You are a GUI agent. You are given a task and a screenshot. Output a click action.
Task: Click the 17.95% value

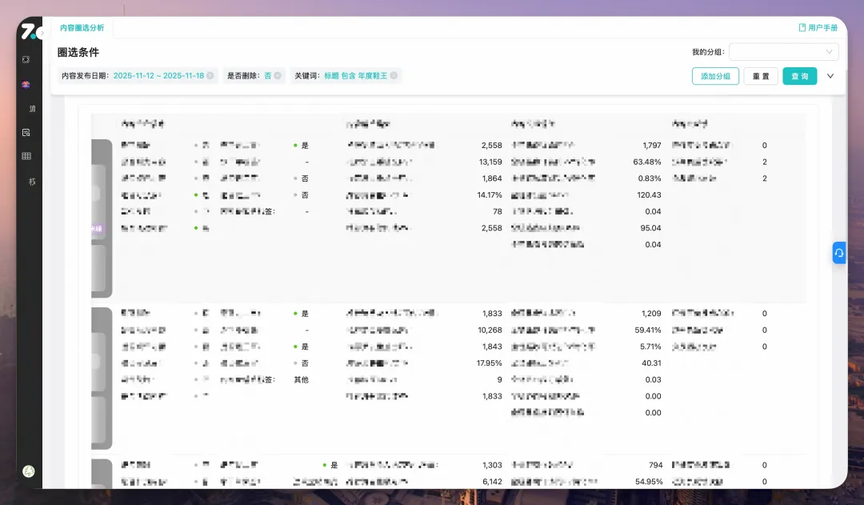(489, 363)
